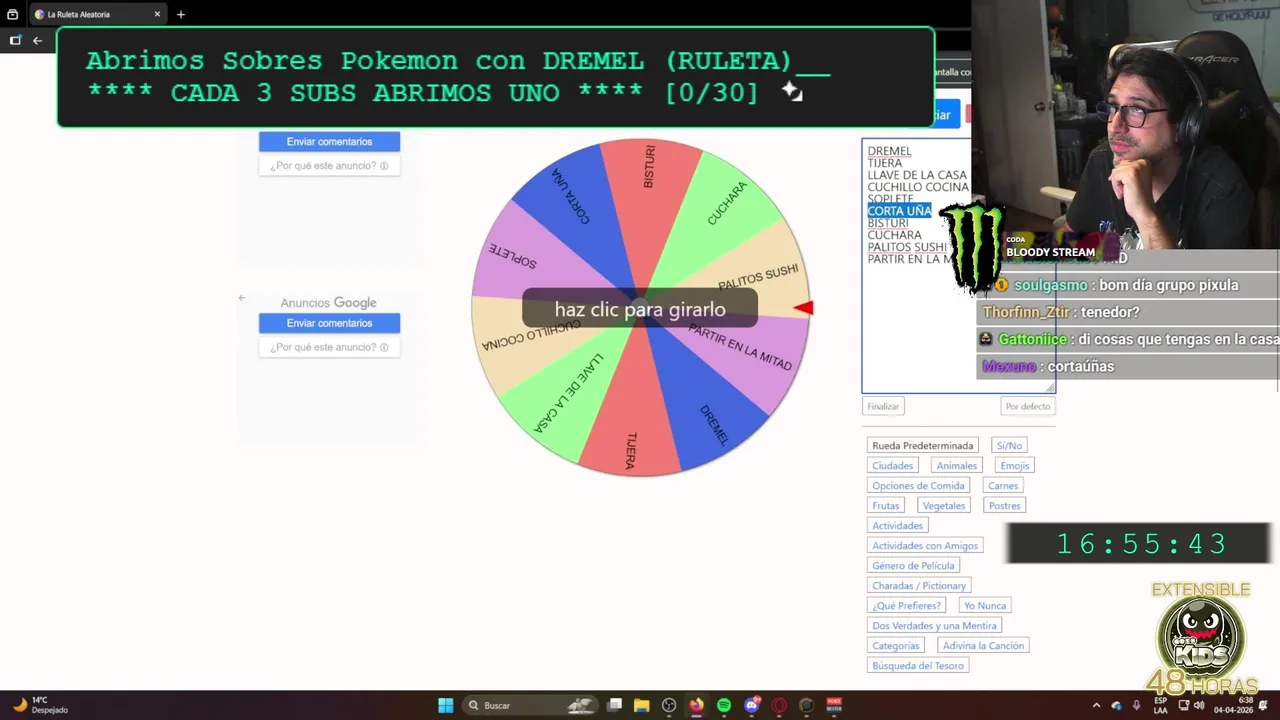
Task: Select the Postres preset
Action: [1004, 506]
